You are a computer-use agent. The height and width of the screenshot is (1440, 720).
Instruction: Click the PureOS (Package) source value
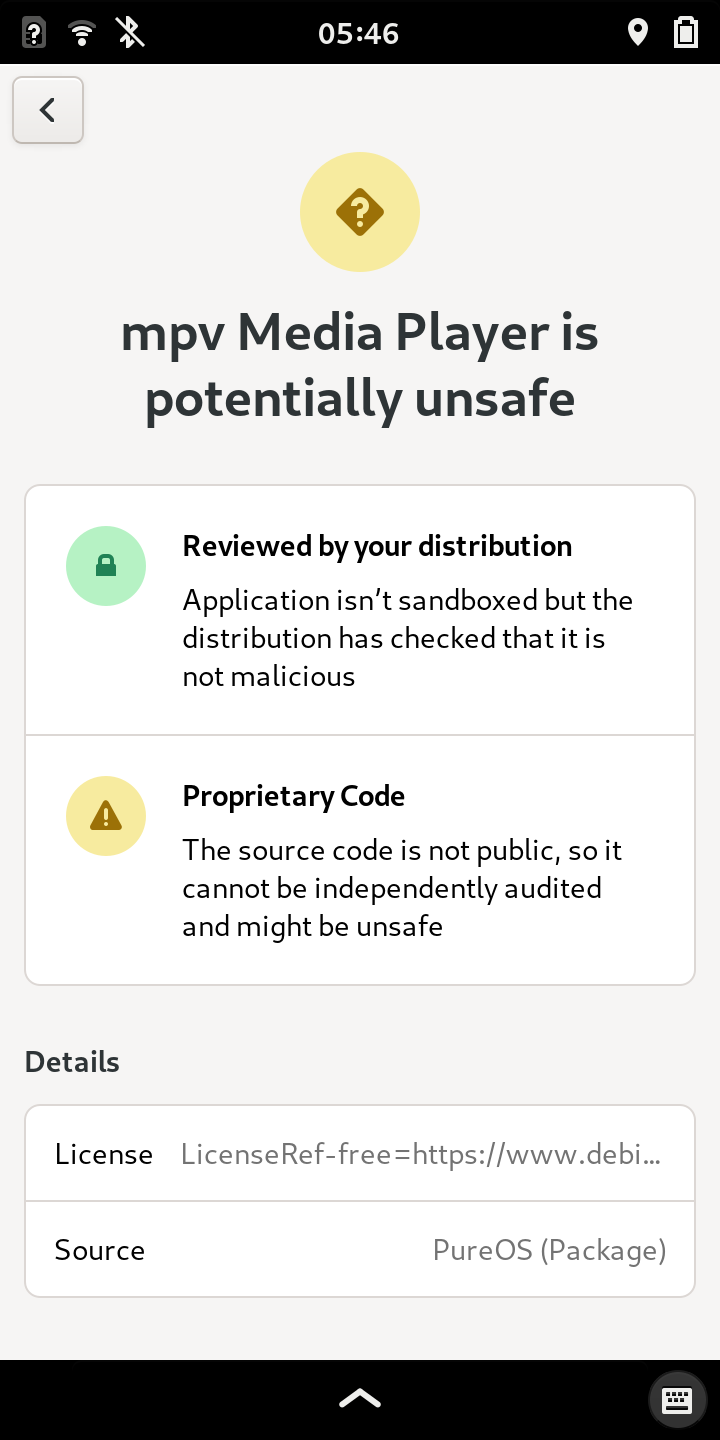(x=549, y=1251)
